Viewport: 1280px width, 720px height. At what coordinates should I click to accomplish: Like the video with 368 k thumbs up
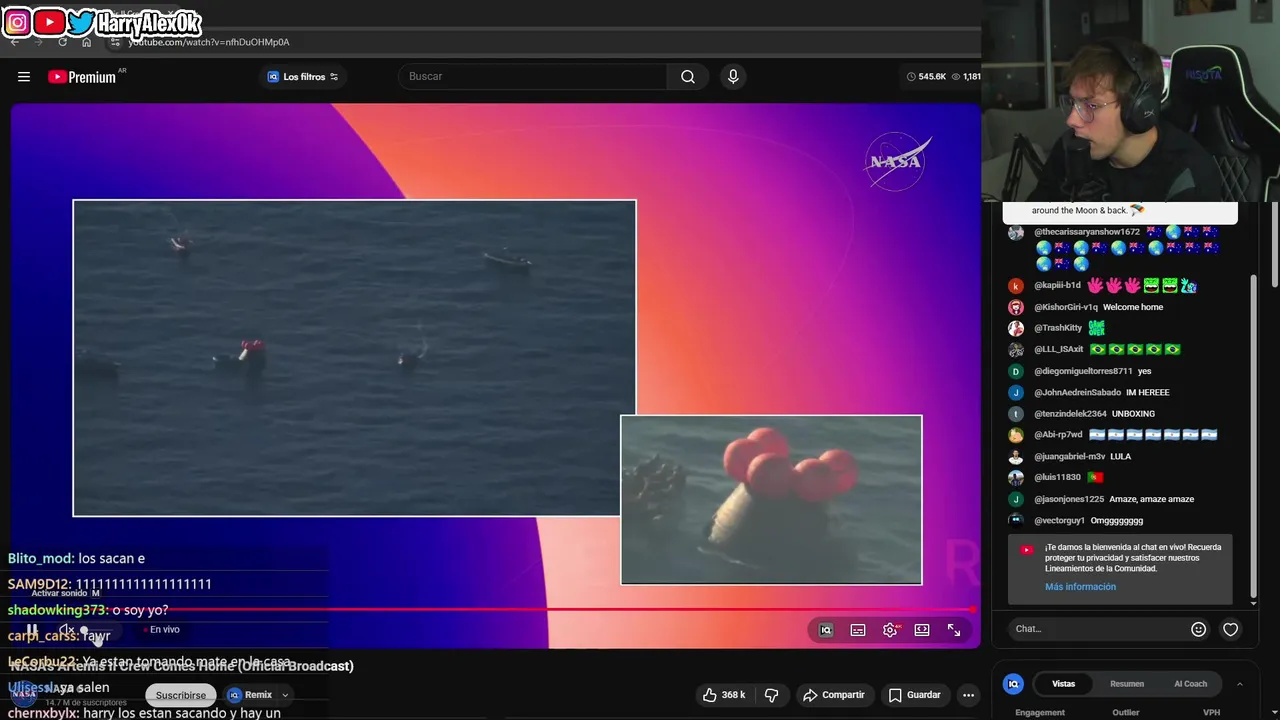[x=724, y=695]
